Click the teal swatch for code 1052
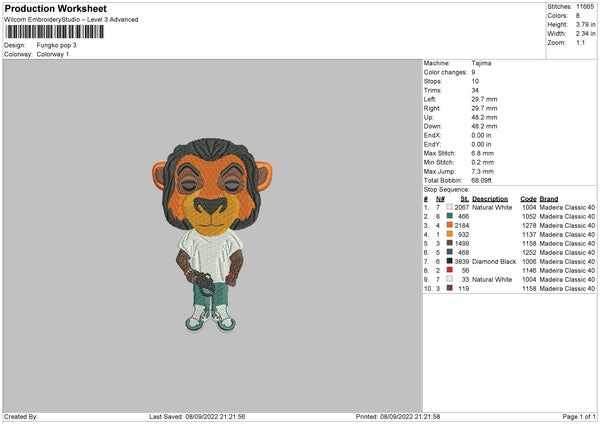This screenshot has width=600, height=424. tap(450, 216)
